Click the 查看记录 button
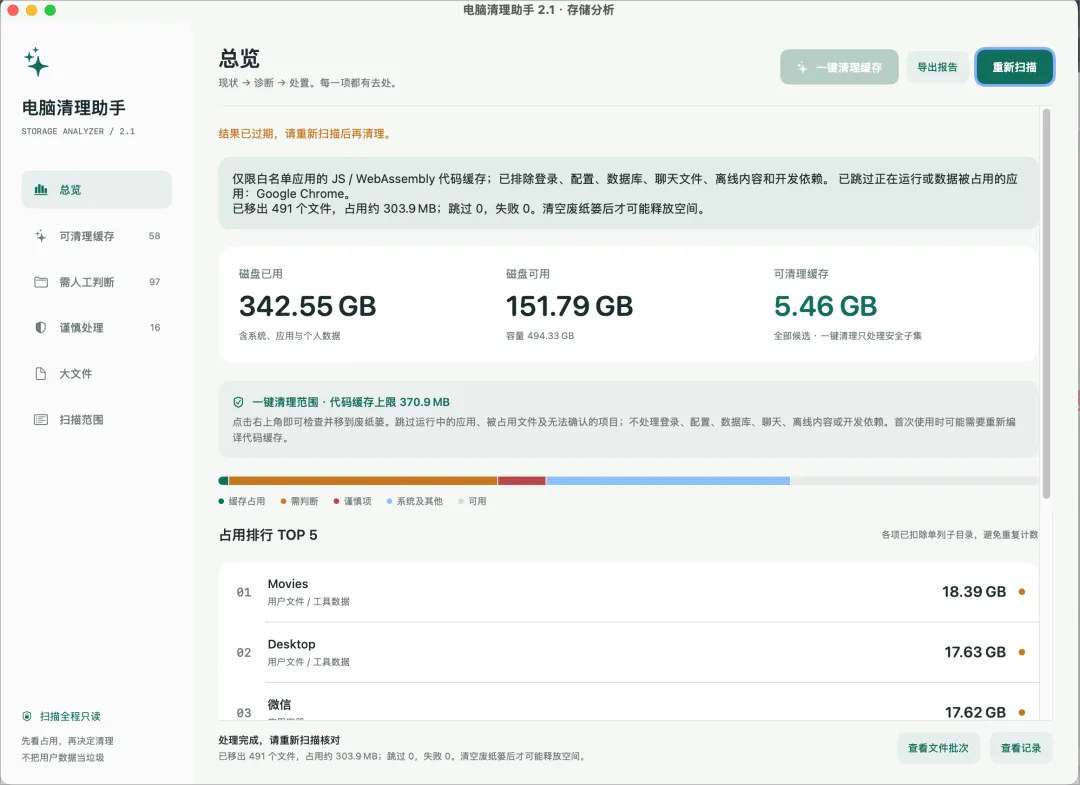1080x785 pixels. pos(1021,748)
